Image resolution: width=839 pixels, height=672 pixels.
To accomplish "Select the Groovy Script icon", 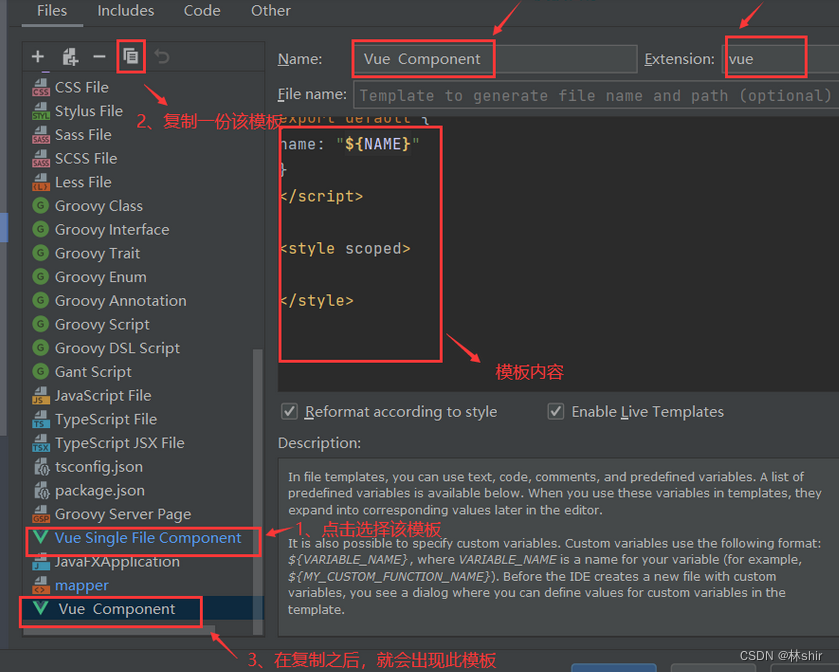I will click(x=41, y=324).
